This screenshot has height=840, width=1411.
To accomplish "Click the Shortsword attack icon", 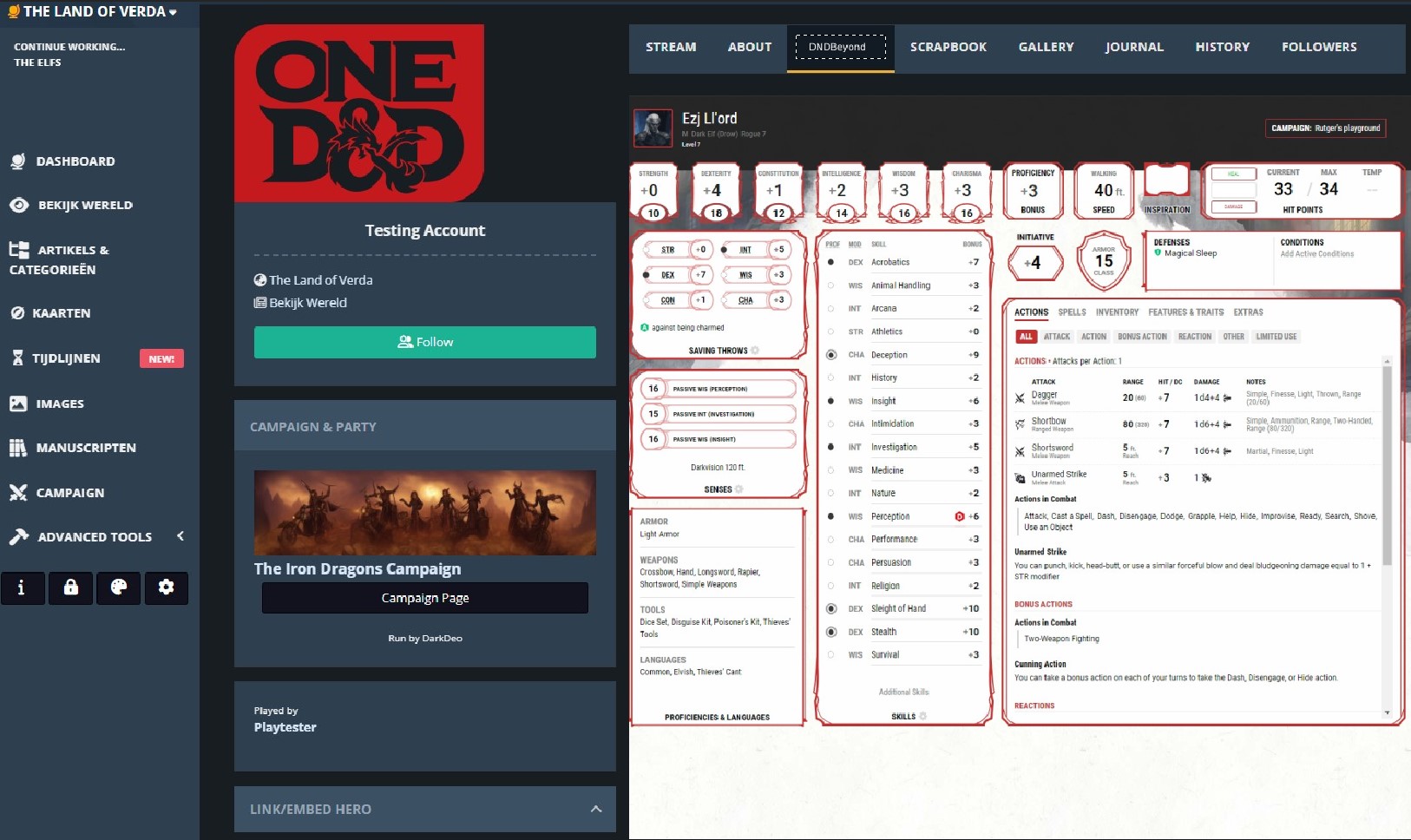I will point(1020,451).
